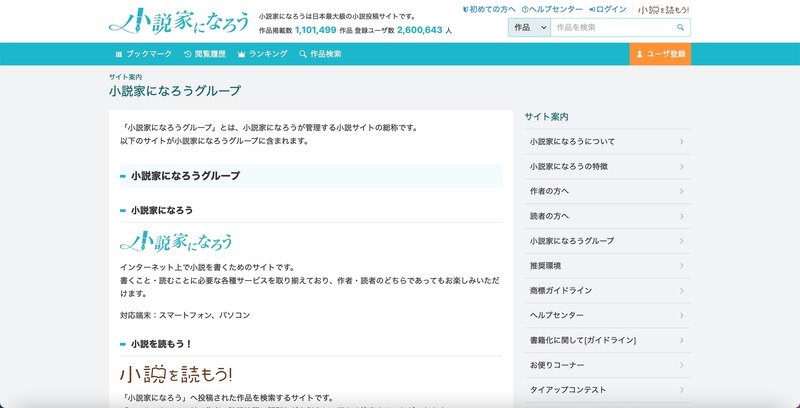This screenshot has height=408, width=800.
Task: Select 商標ガイドライン from the sidebar list
Action: point(607,290)
